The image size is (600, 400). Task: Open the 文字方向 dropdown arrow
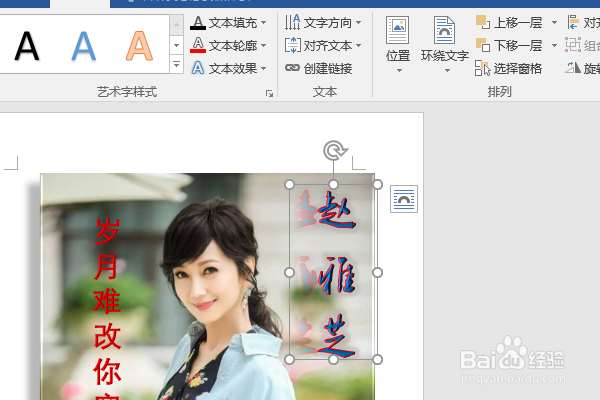point(359,23)
